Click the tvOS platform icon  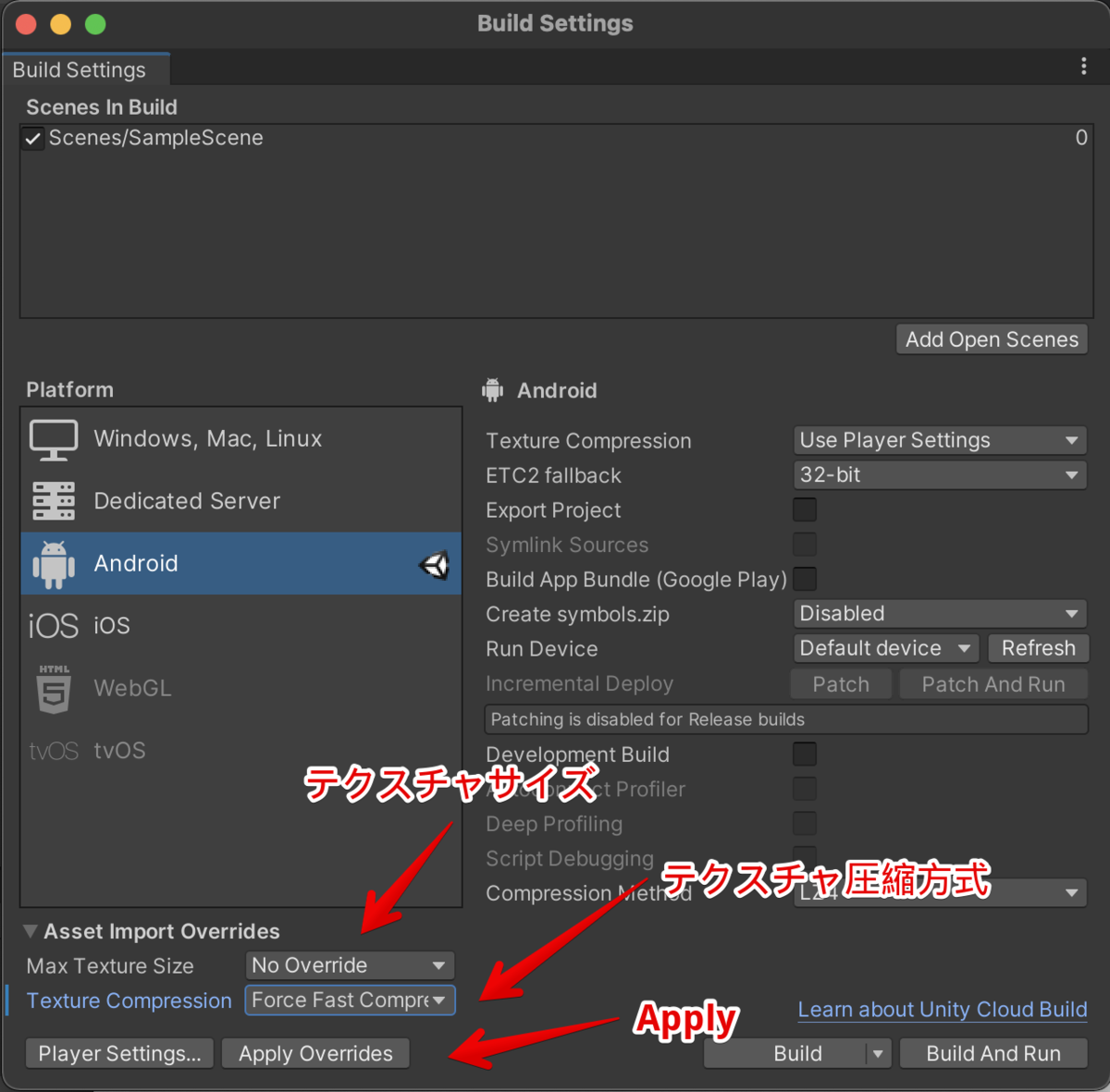[54, 751]
